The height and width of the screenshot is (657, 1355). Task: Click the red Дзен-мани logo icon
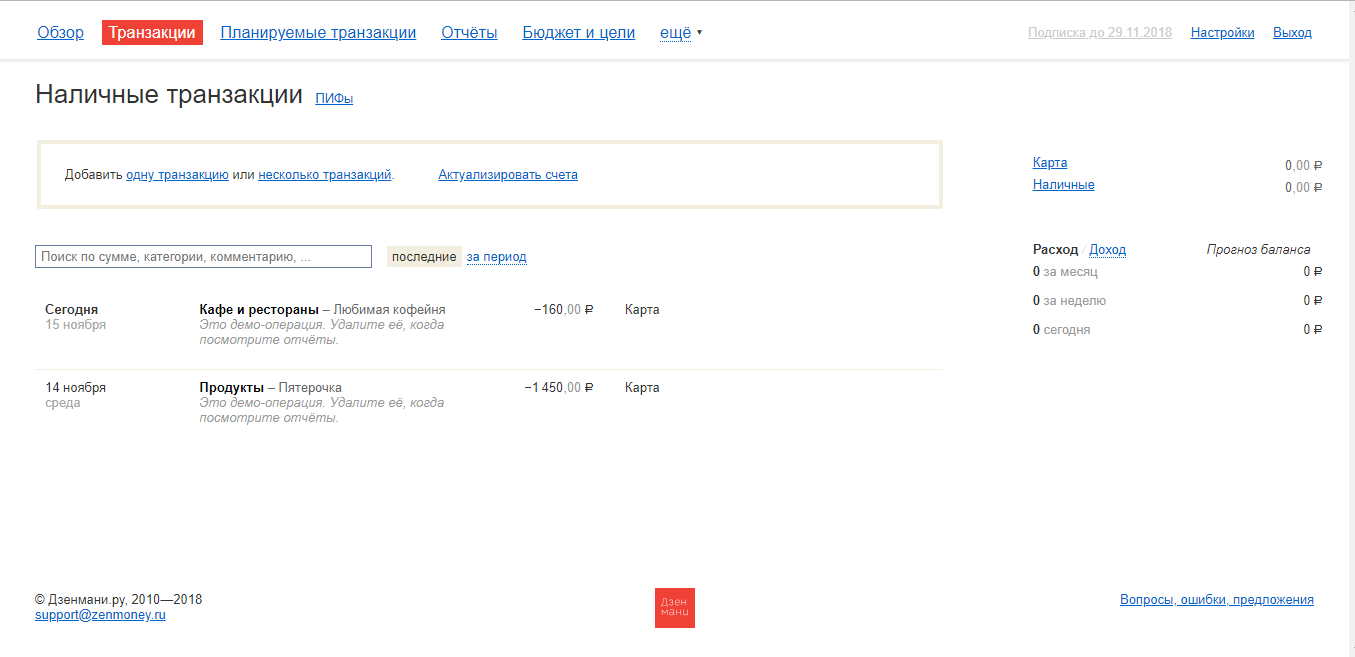(x=674, y=608)
